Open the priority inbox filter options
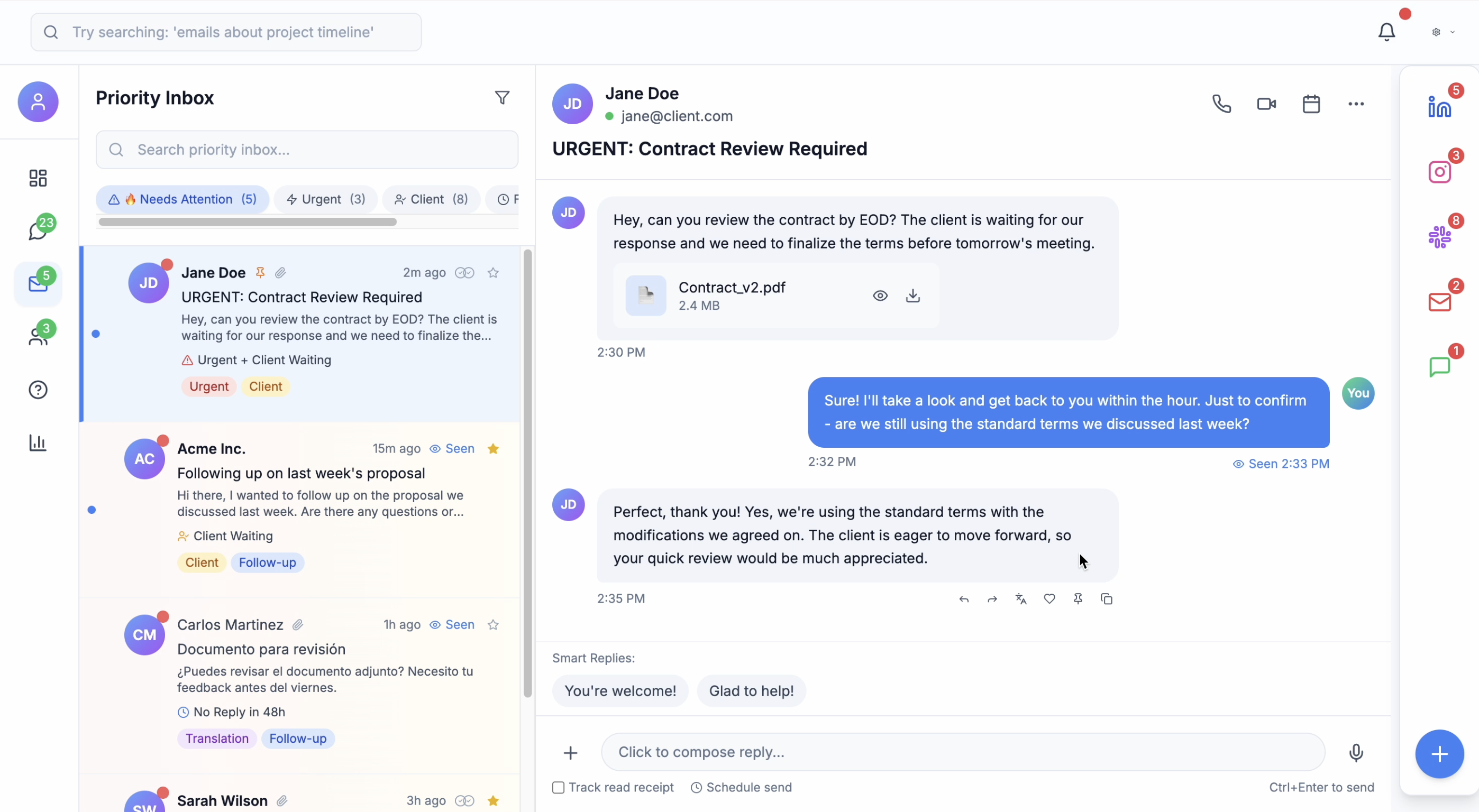Viewport: 1479px width, 812px height. pos(502,98)
